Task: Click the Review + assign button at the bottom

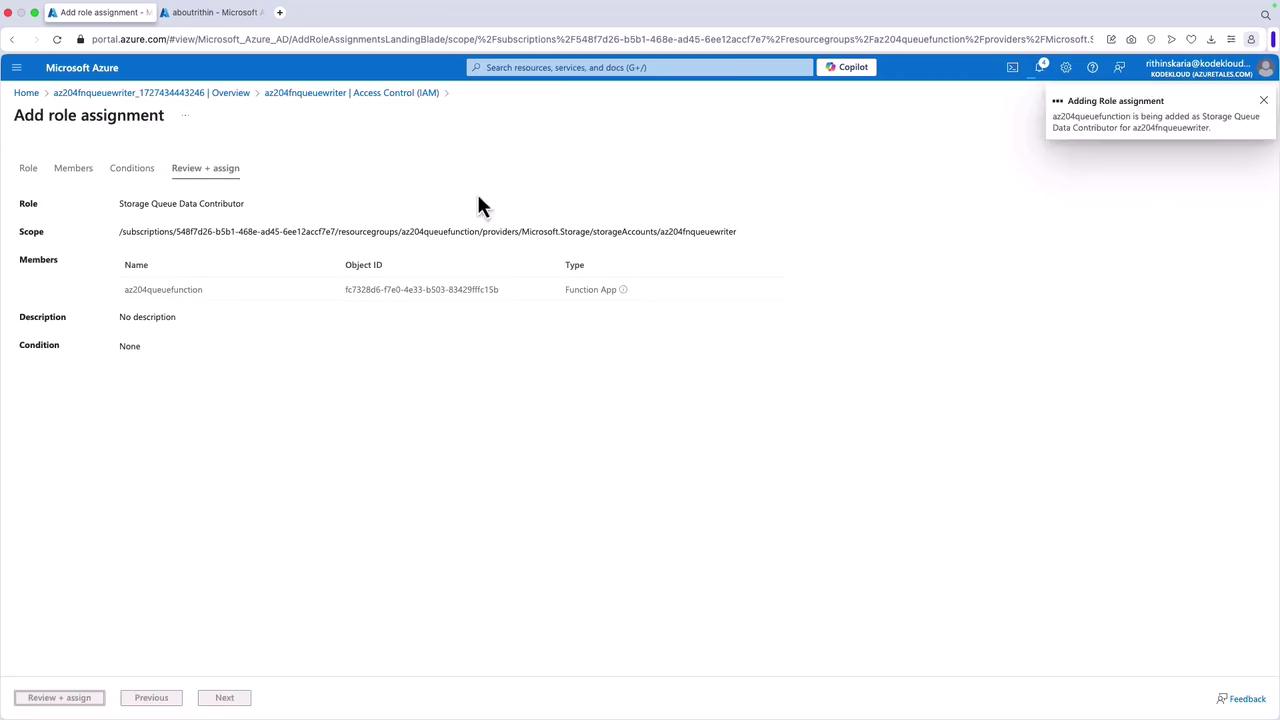Action: [59, 698]
